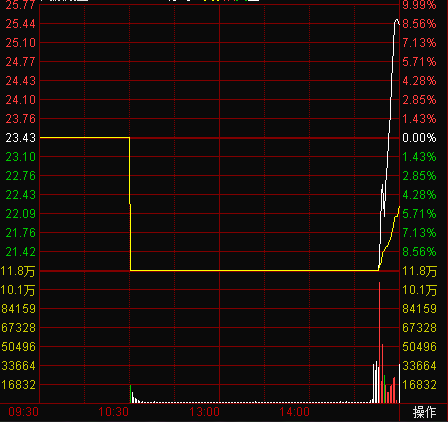Click the white price line peak near 25.44
This screenshot has height=422, width=448.
pyautogui.click(x=396, y=21)
